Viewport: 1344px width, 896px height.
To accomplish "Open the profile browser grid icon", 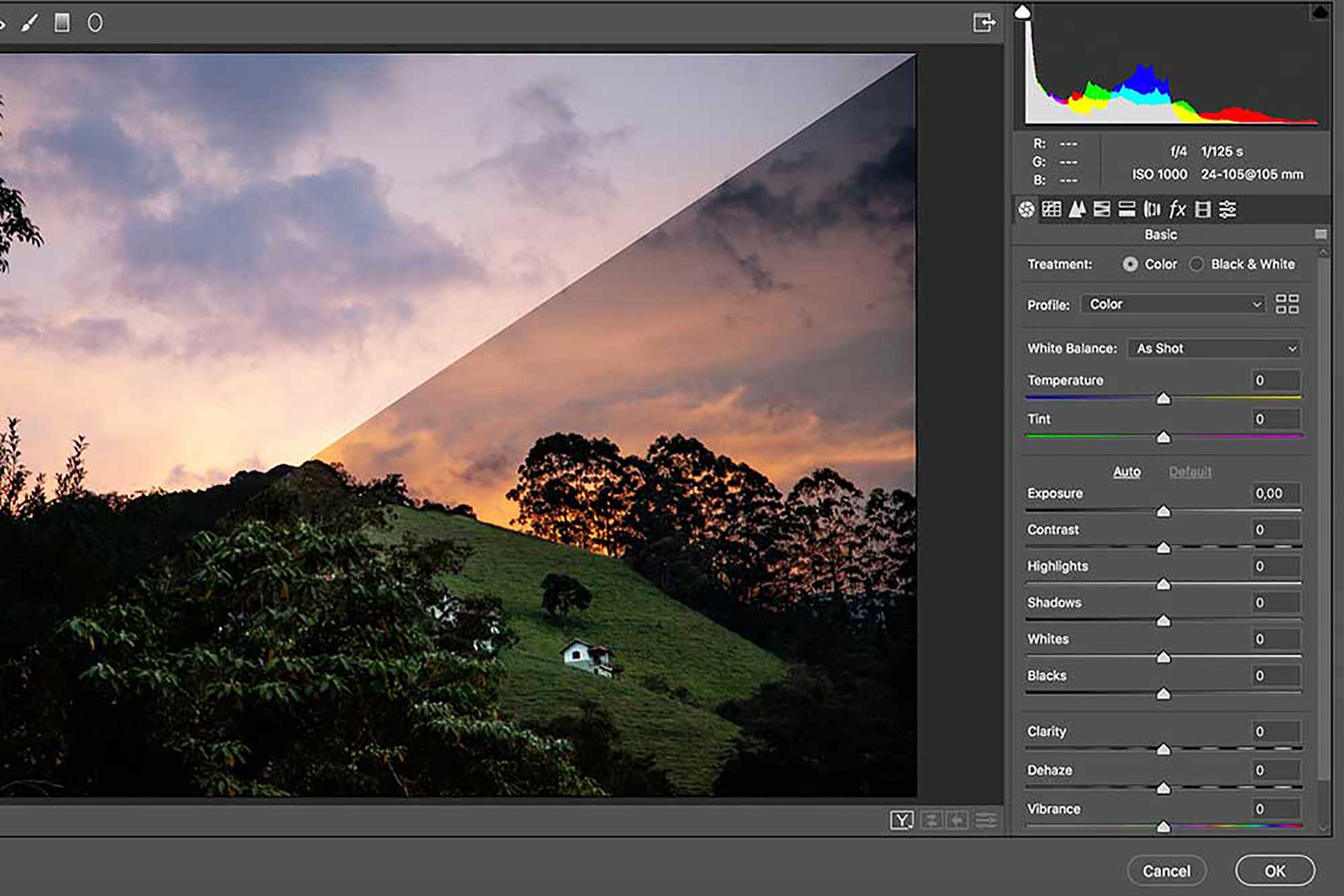I will [x=1287, y=304].
